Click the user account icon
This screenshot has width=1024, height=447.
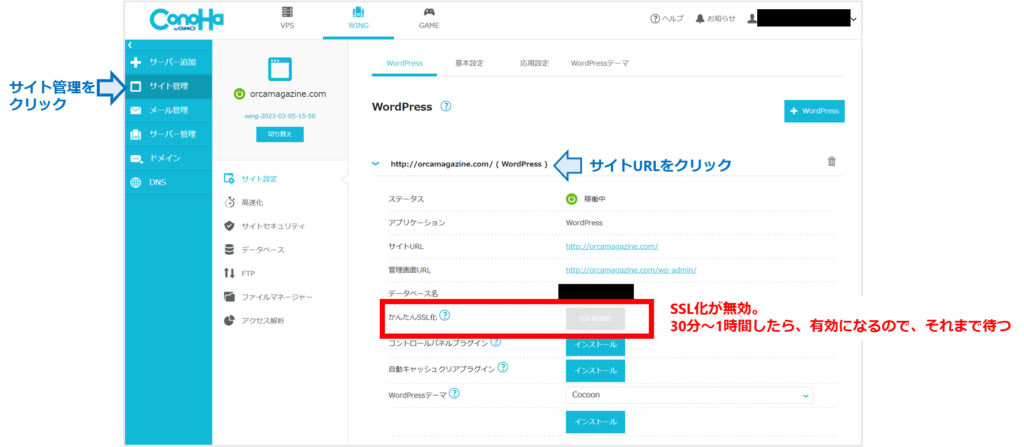click(752, 19)
